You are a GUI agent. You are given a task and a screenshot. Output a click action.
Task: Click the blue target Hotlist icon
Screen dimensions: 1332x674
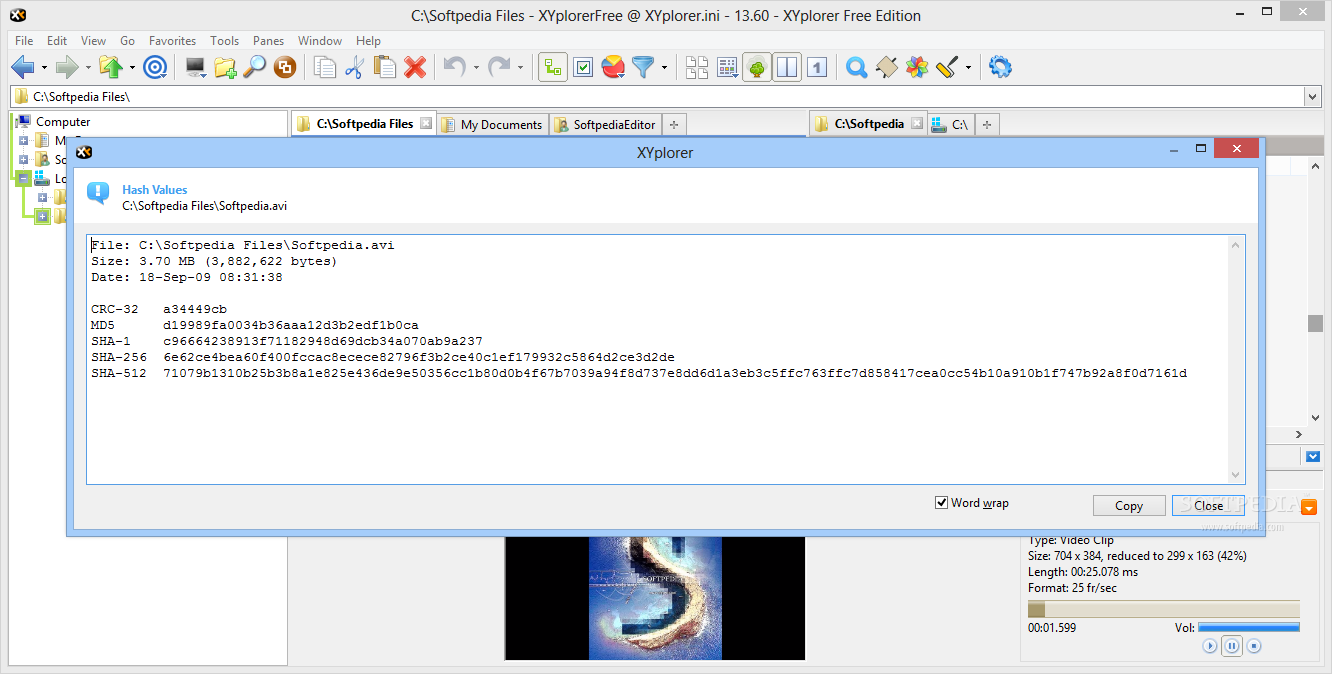point(155,67)
